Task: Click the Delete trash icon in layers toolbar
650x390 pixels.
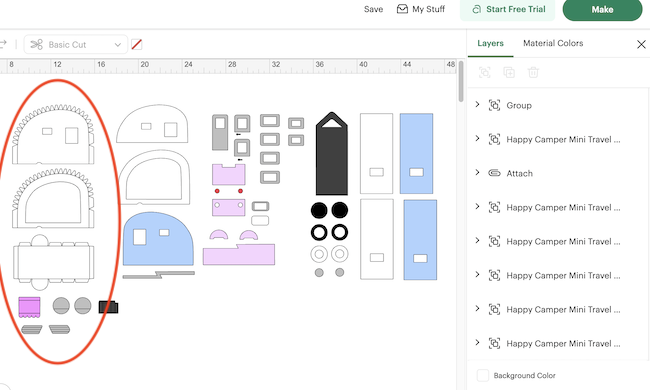Action: click(533, 73)
